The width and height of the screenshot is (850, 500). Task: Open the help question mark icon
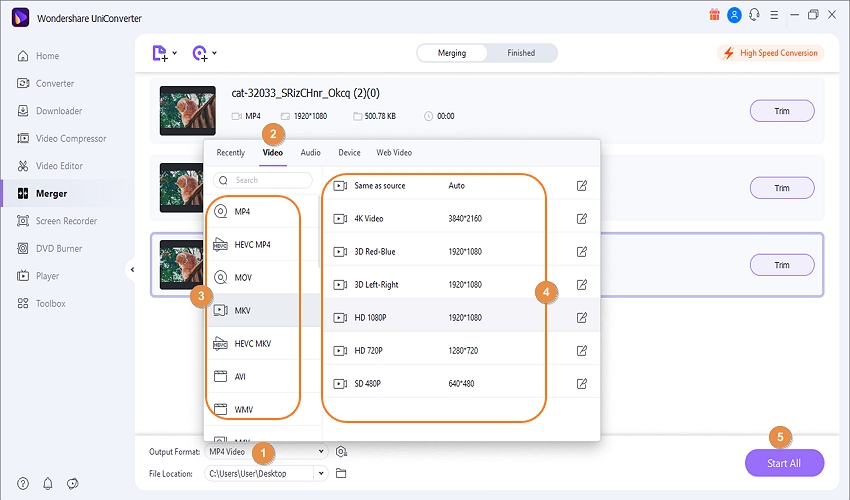tap(23, 483)
